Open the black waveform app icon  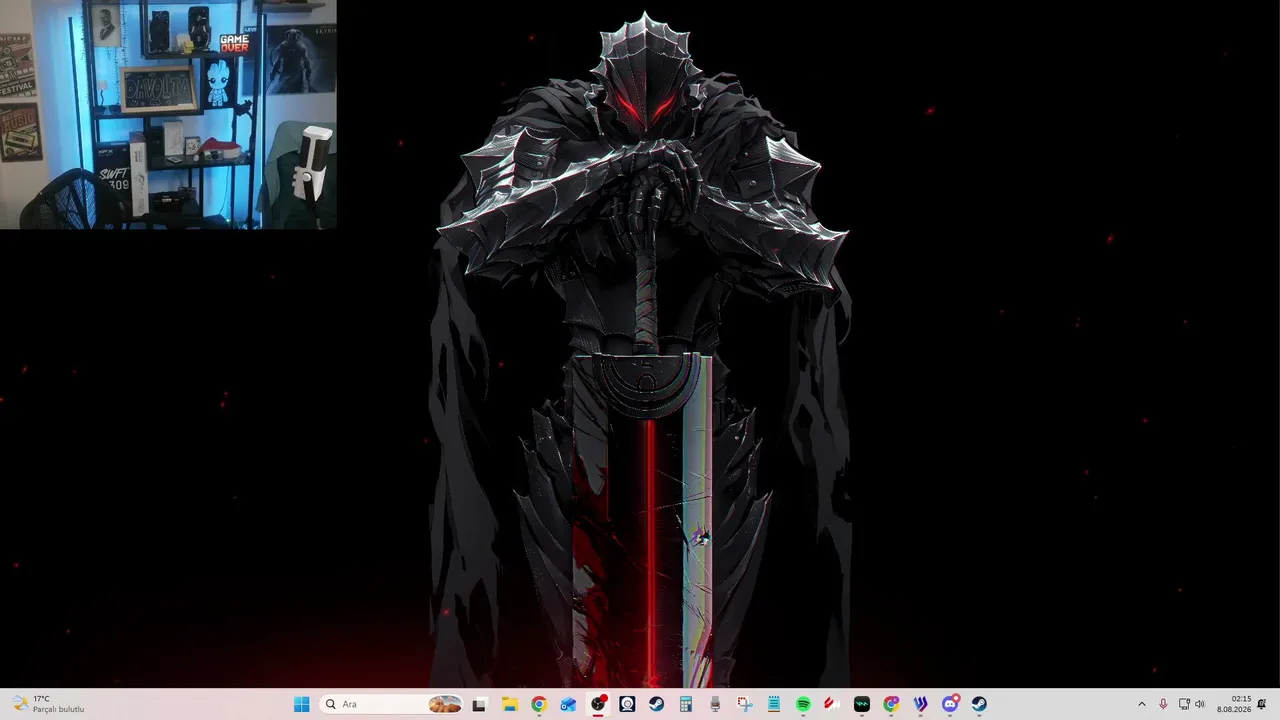click(x=862, y=704)
